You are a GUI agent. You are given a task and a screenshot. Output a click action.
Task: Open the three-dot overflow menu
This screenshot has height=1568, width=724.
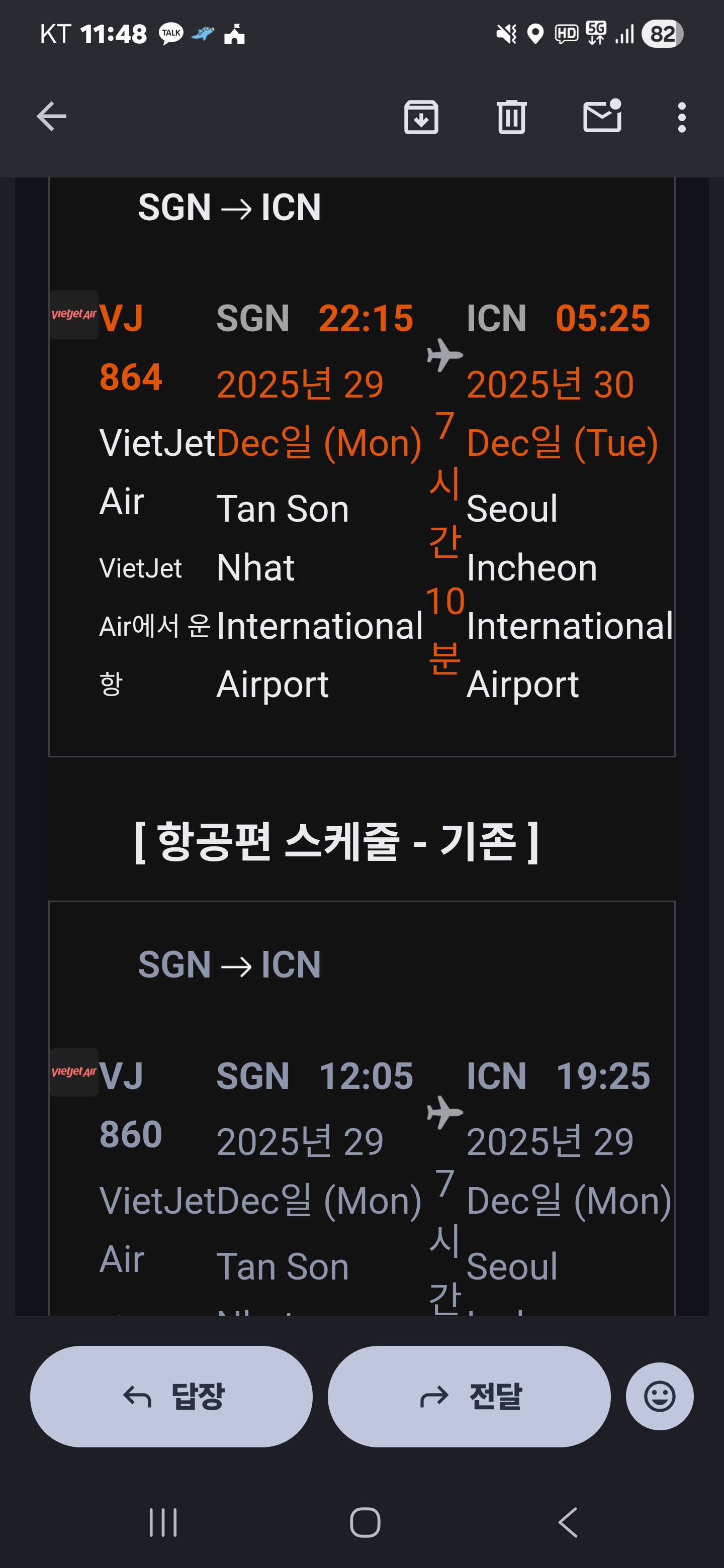681,116
